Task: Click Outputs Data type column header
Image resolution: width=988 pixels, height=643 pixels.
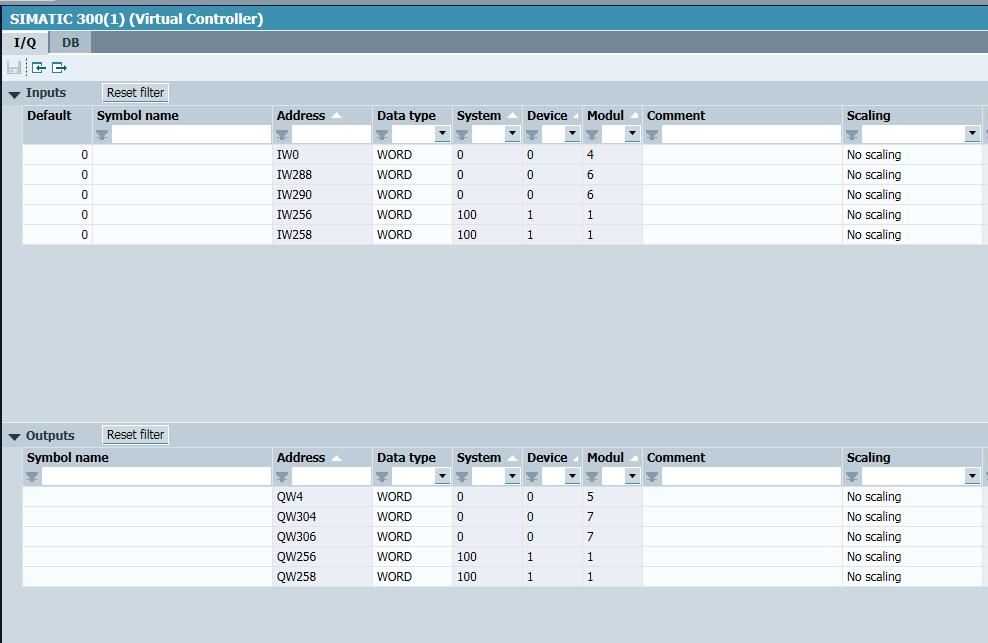Action: 412,458
